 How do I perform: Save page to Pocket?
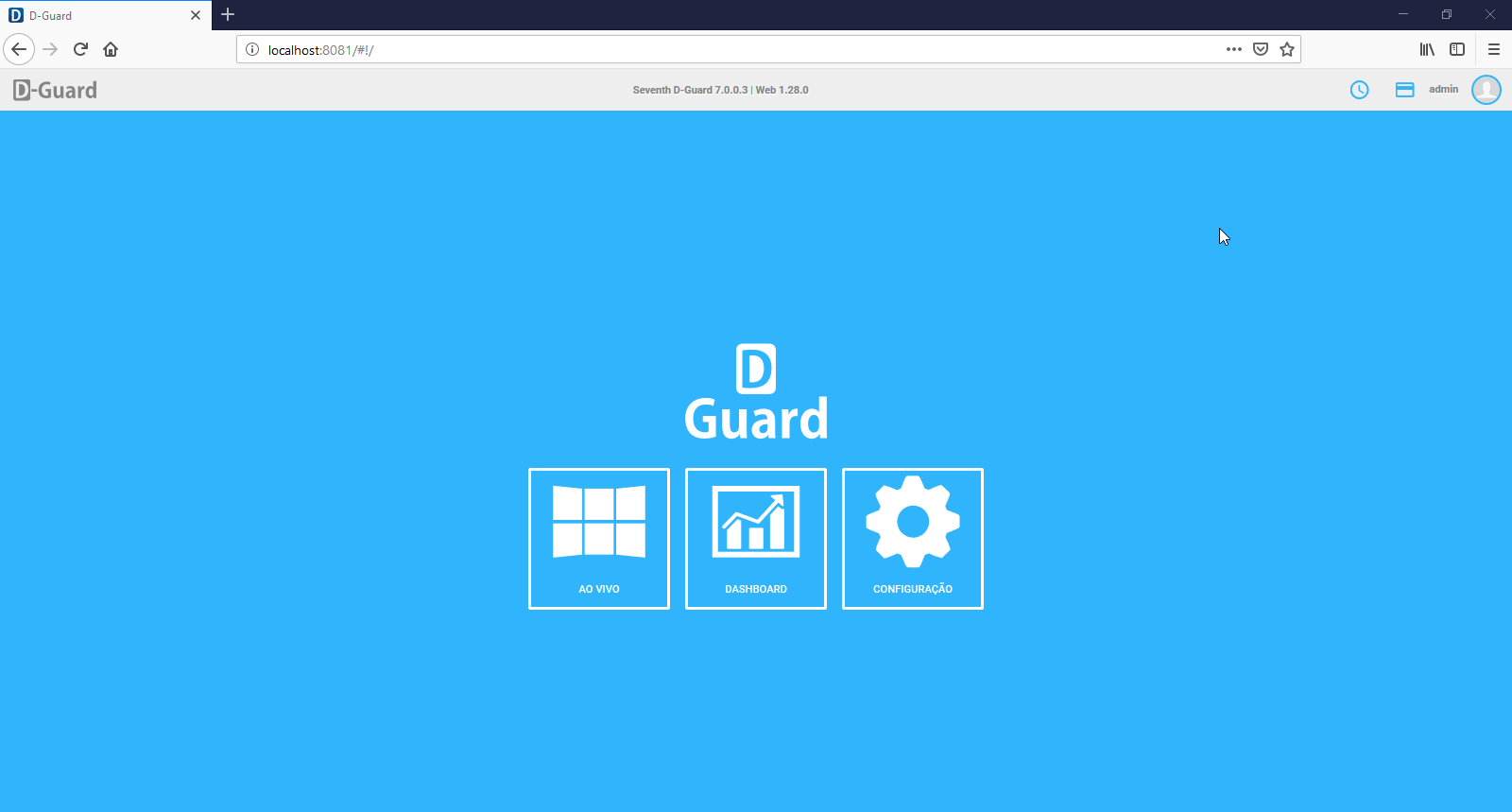point(1261,49)
